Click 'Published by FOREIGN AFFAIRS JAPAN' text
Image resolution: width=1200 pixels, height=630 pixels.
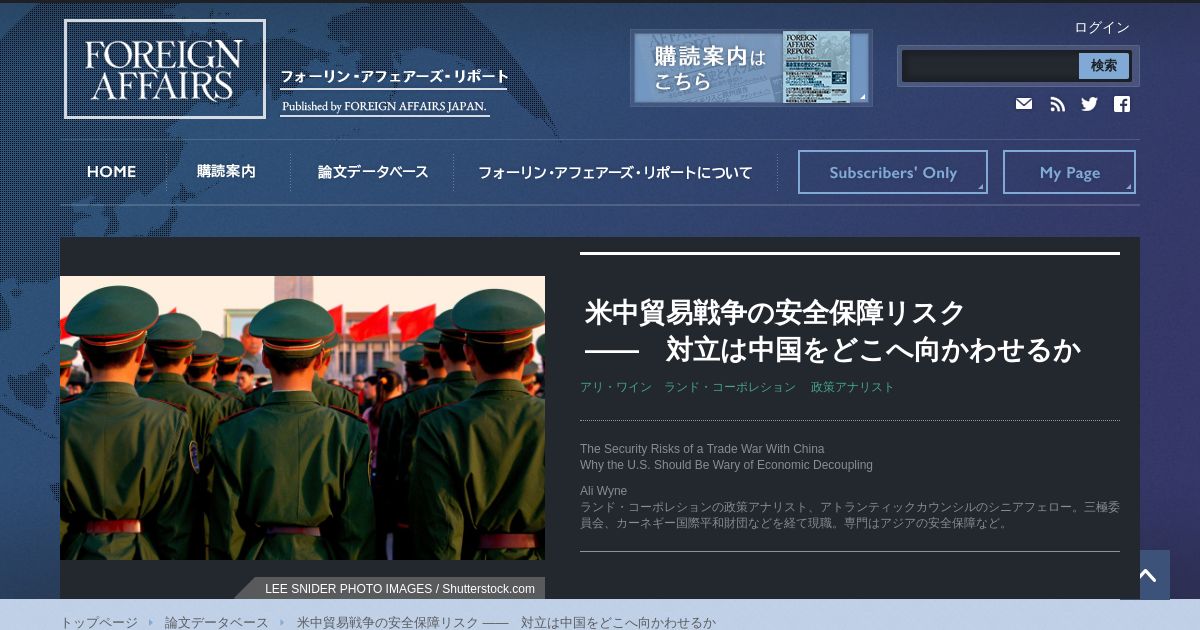(x=384, y=106)
